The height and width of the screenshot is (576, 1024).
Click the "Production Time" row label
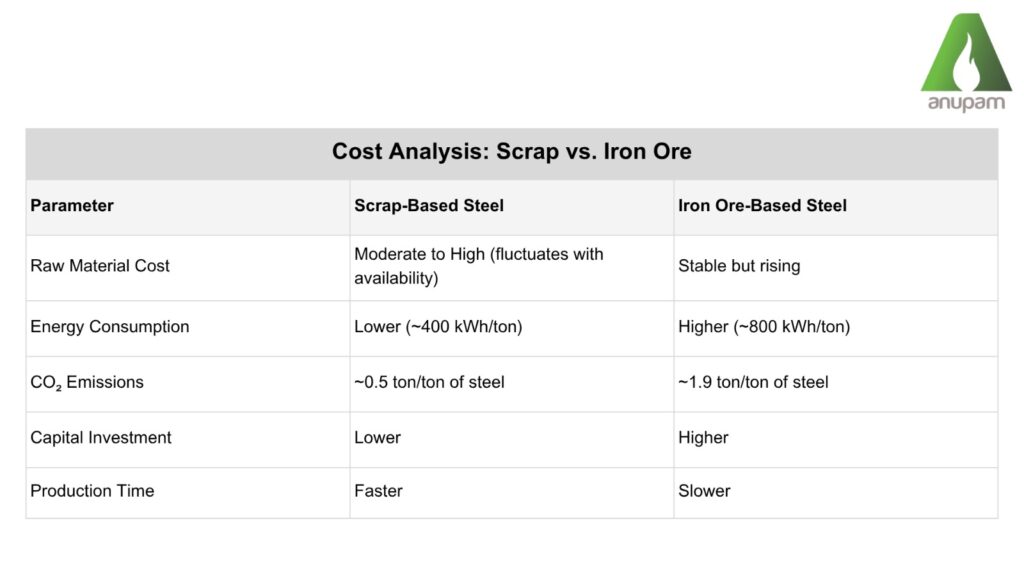coord(92,491)
